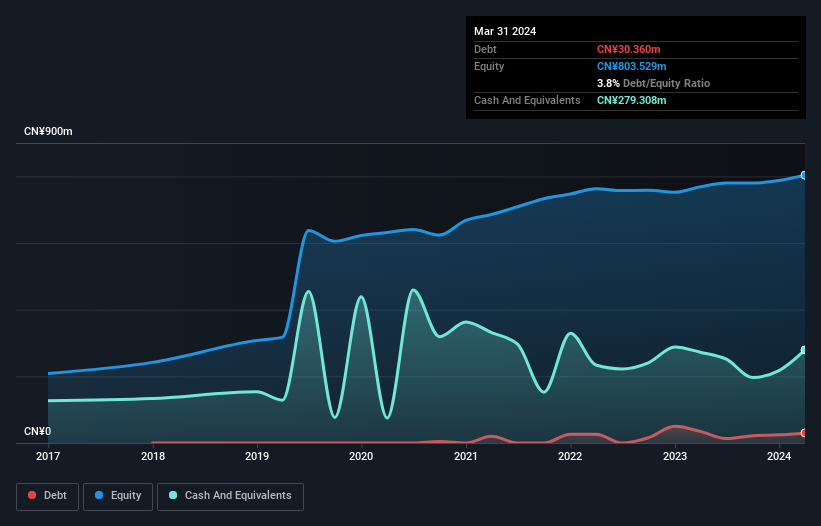Screen dimensions: 821x526
Task: Click the 2023 x-axis label
Action: coord(675,456)
